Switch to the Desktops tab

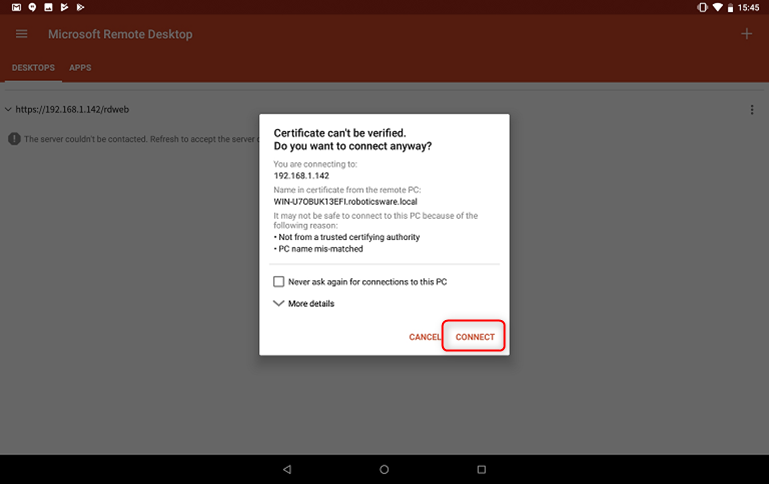point(33,68)
